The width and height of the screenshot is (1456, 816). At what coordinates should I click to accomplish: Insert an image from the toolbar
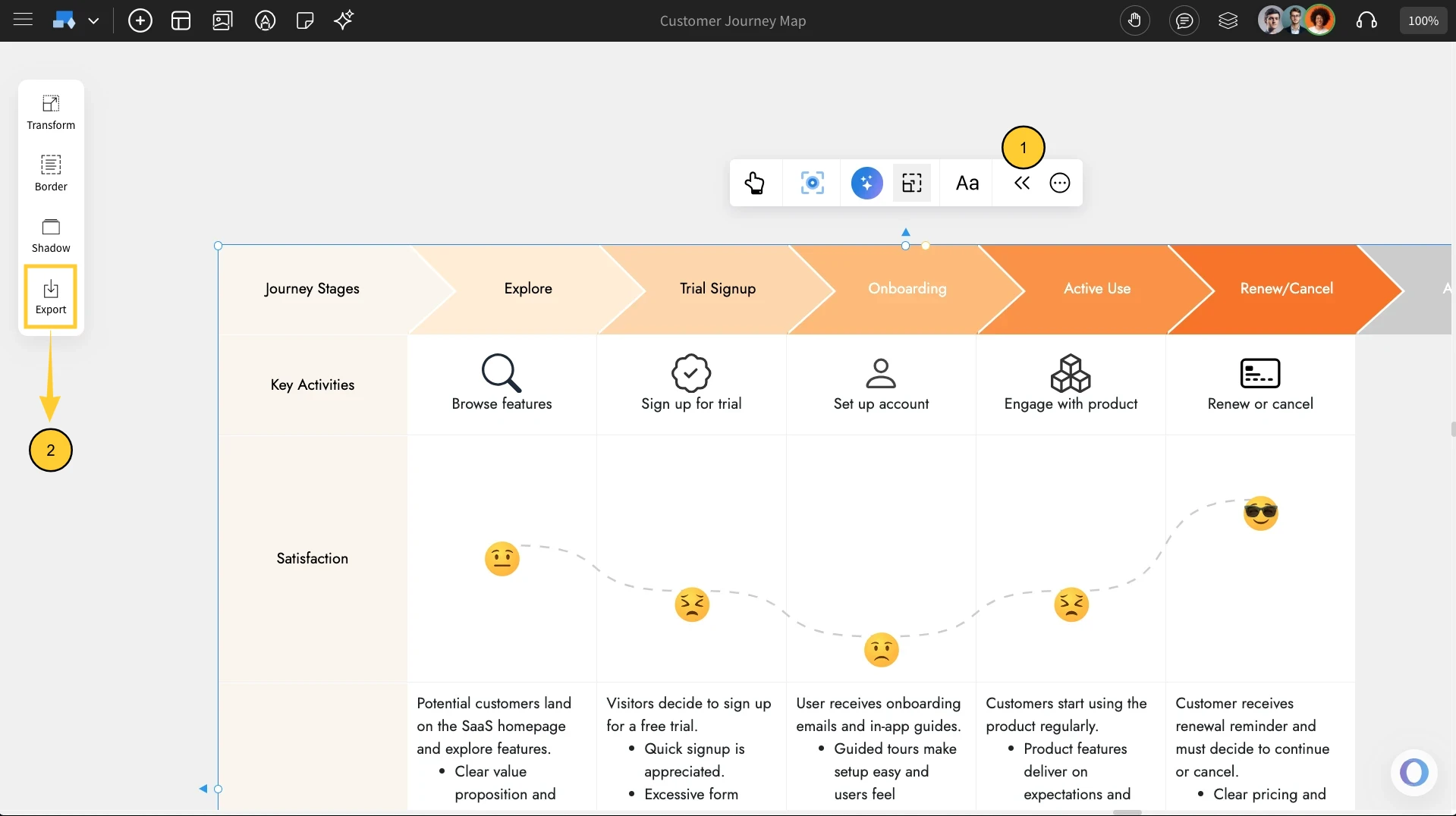click(222, 20)
